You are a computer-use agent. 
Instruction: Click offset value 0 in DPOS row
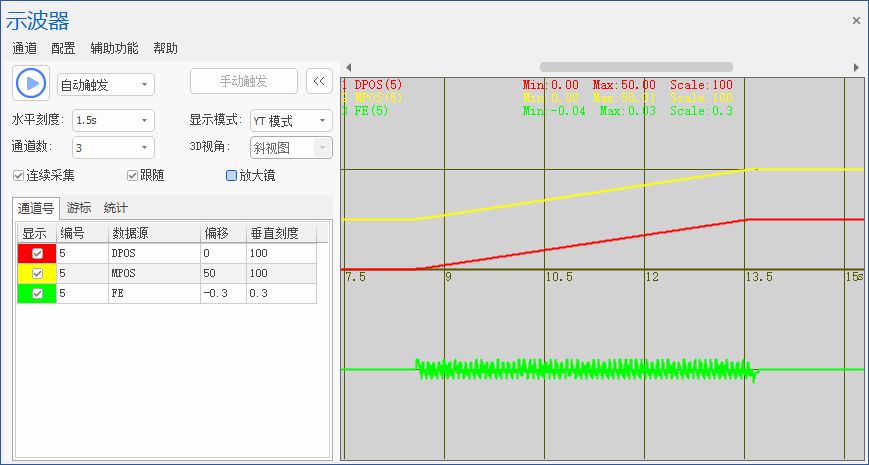coord(223,253)
